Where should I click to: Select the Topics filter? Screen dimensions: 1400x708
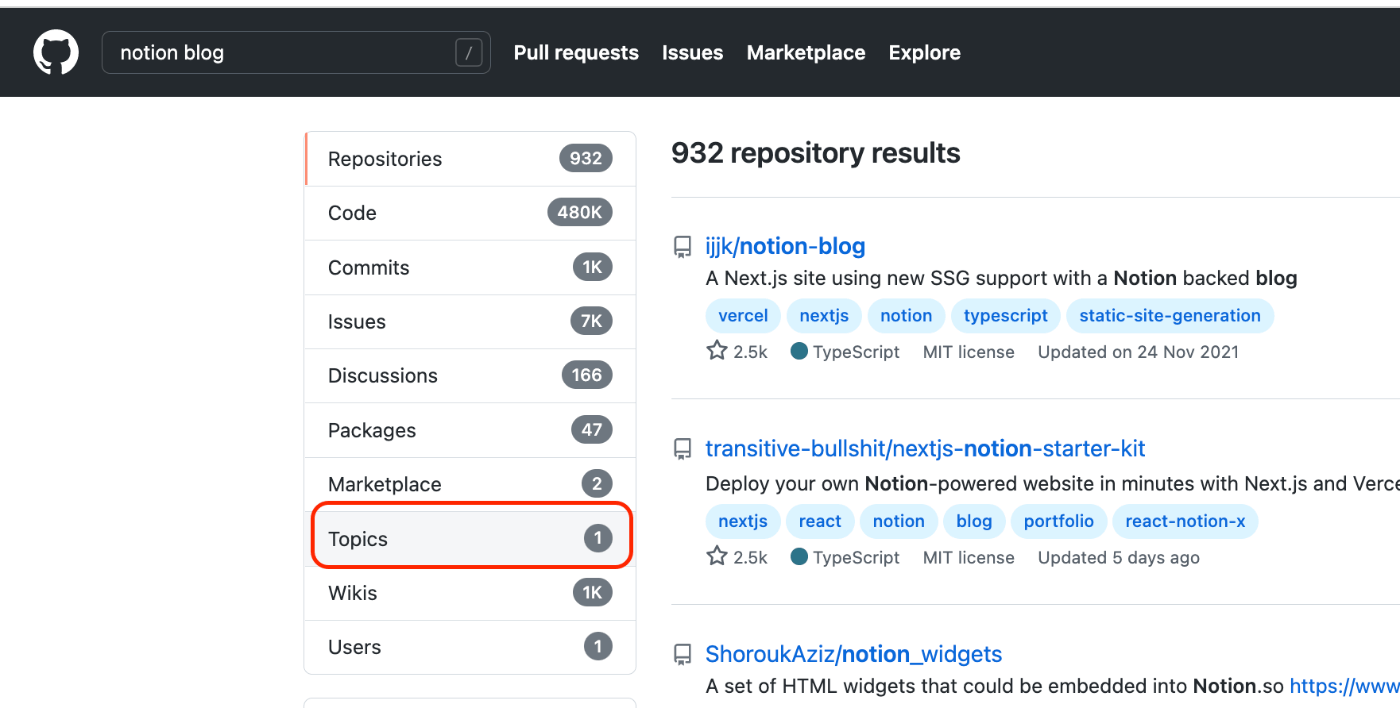[x=470, y=538]
